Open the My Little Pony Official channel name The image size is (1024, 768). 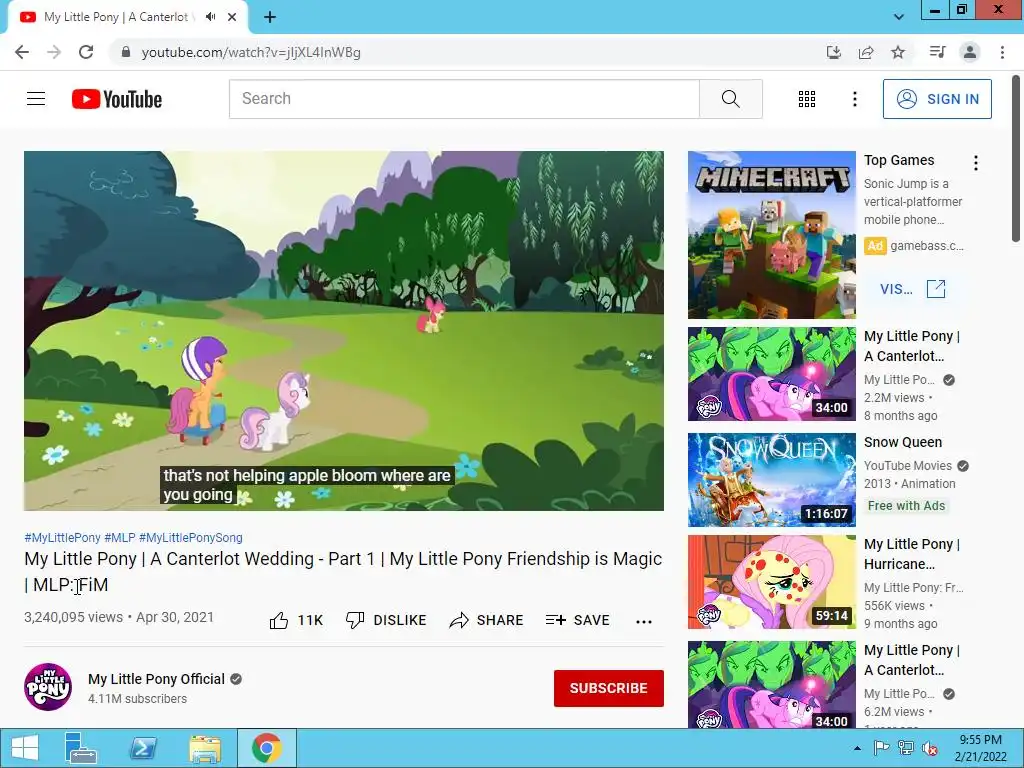156,679
